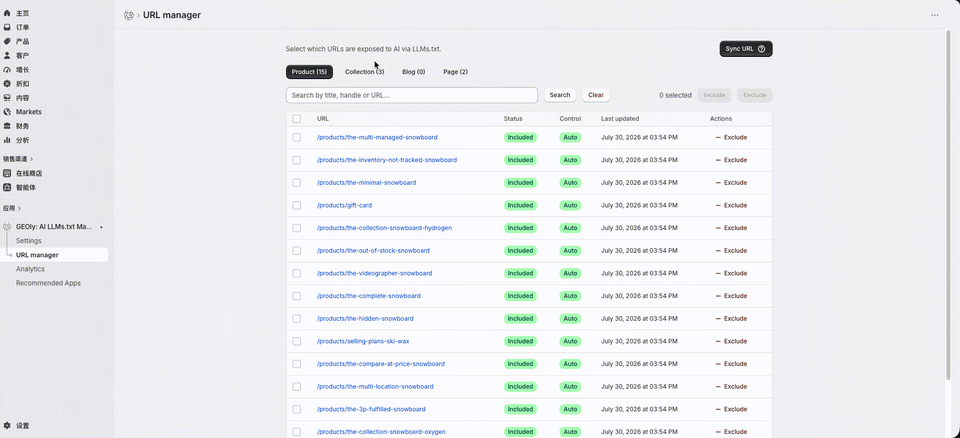The width and height of the screenshot is (960, 438).
Task: Click the 产品 products tag icon
Action: click(7, 41)
